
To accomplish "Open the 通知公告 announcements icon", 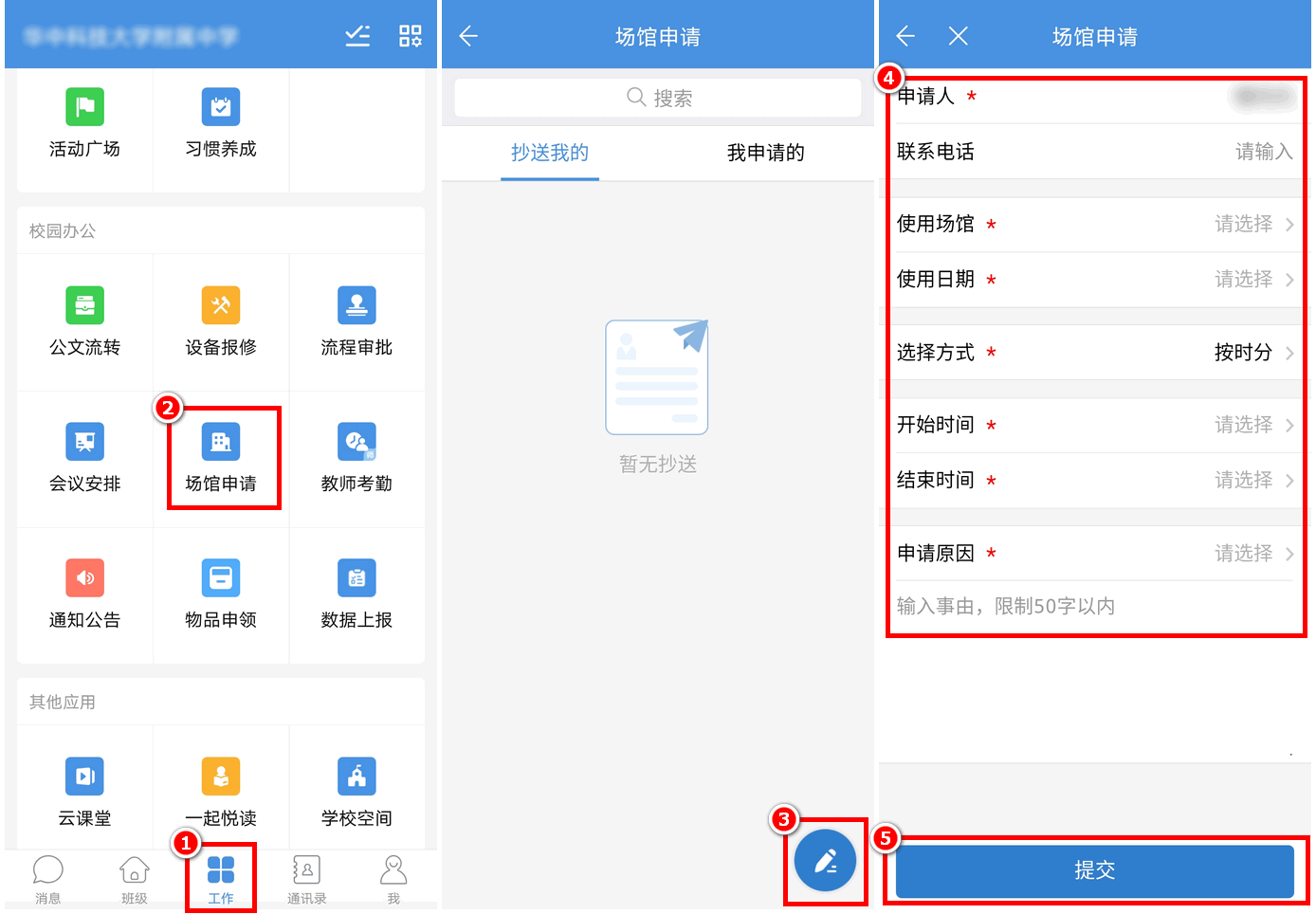I will point(85,579).
